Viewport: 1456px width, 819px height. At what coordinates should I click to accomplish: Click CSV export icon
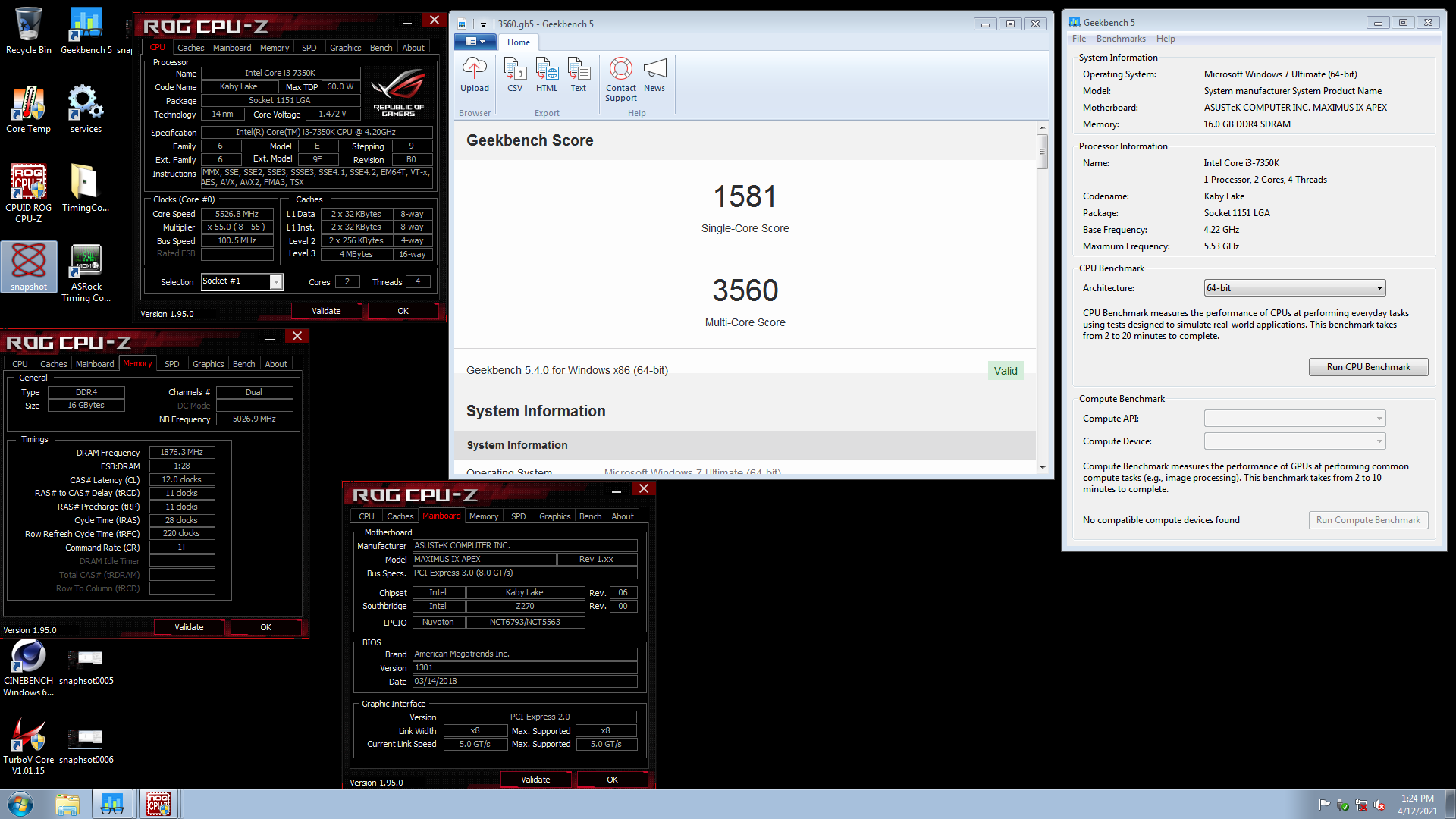[x=515, y=76]
